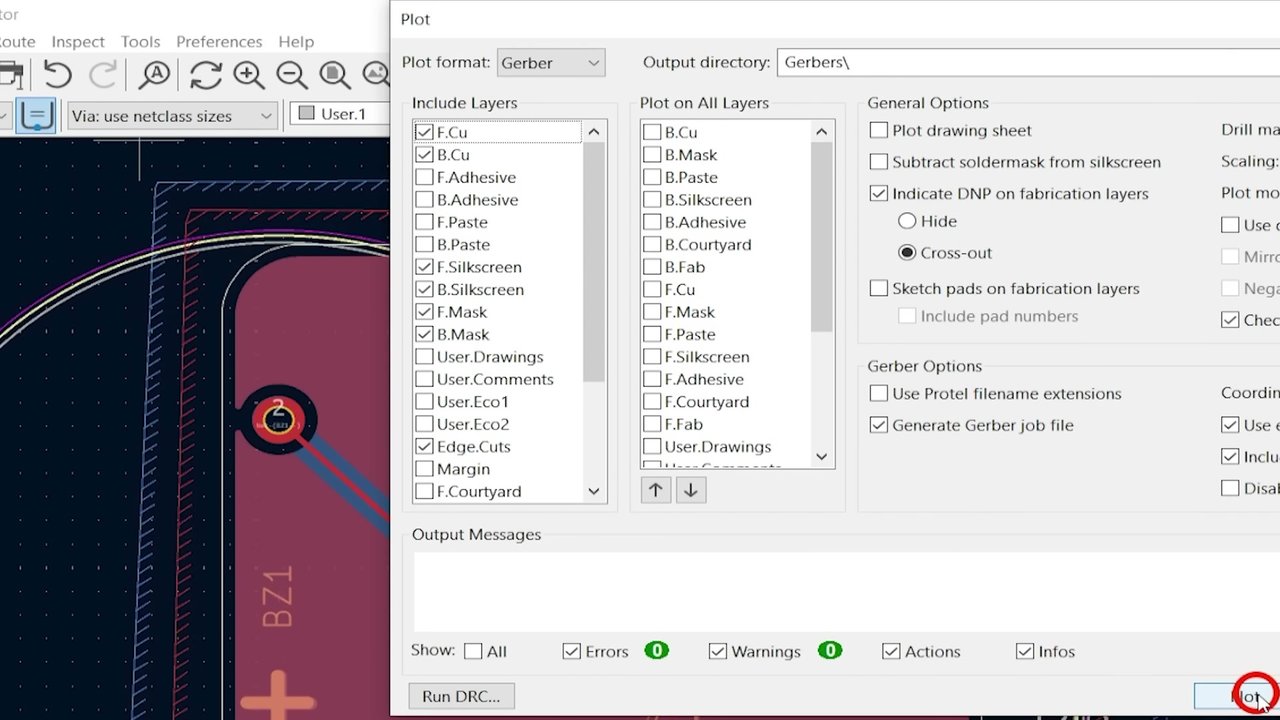Click the scroll-up arrow of Plot on All Layers list
1280x720 pixels.
pos(822,132)
